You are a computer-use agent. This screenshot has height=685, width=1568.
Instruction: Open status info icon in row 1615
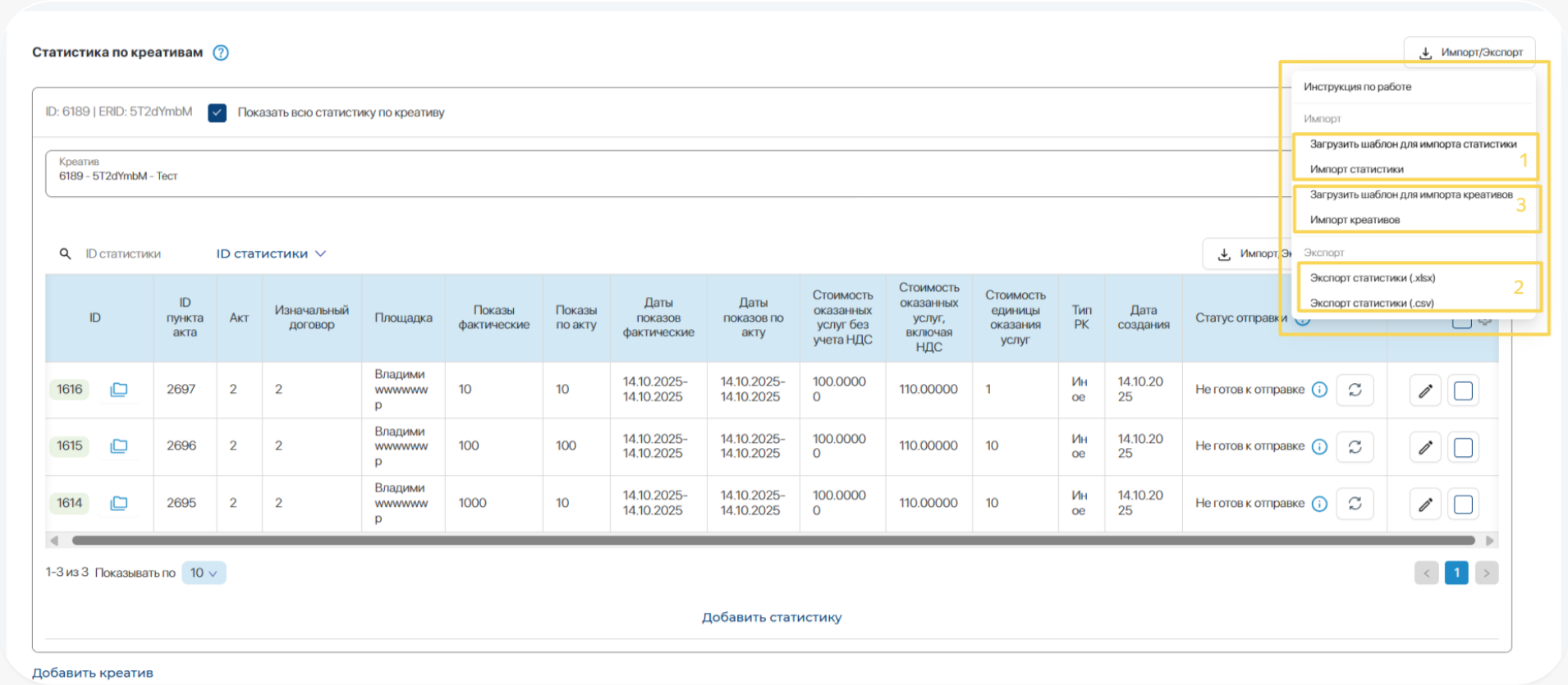(x=1319, y=446)
